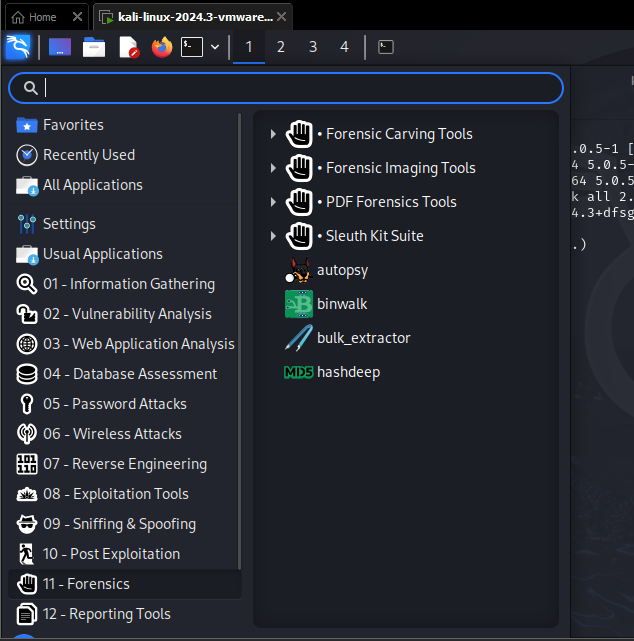Click the Settings sliders icon
Viewport: 634px width, 641px height.
tap(27, 224)
